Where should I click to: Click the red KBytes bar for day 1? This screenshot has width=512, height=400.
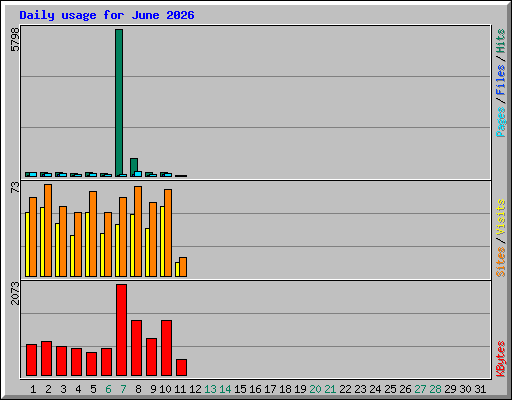(31, 360)
